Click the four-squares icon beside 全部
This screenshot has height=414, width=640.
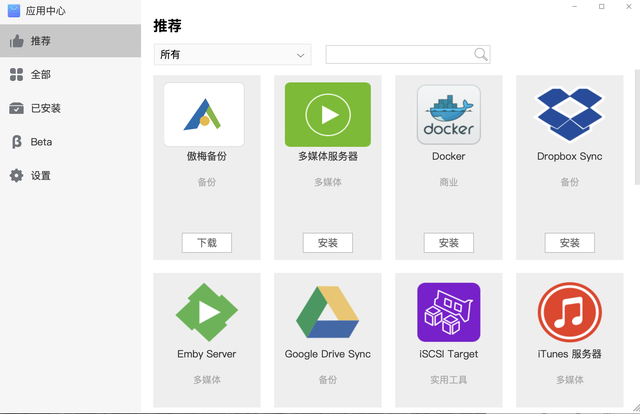pos(16,74)
